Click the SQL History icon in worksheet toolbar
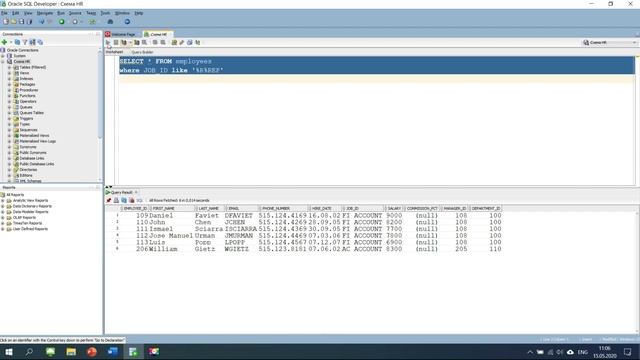 190,42
